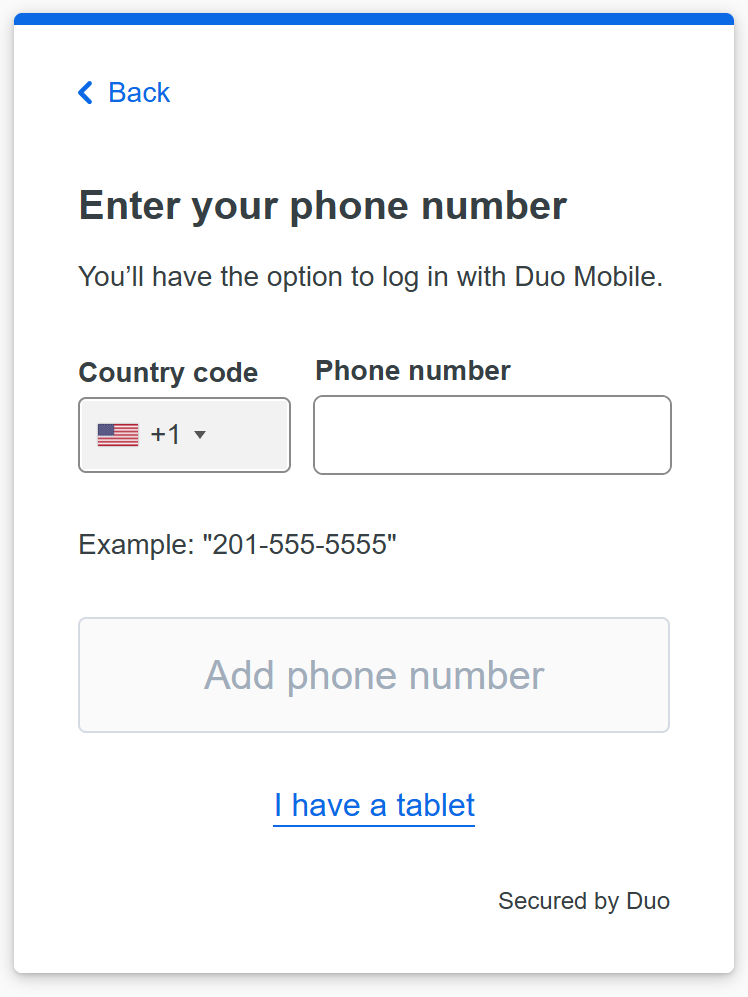This screenshot has height=997, width=748.
Task: Click the disabled Add phone number control
Action: point(373,675)
